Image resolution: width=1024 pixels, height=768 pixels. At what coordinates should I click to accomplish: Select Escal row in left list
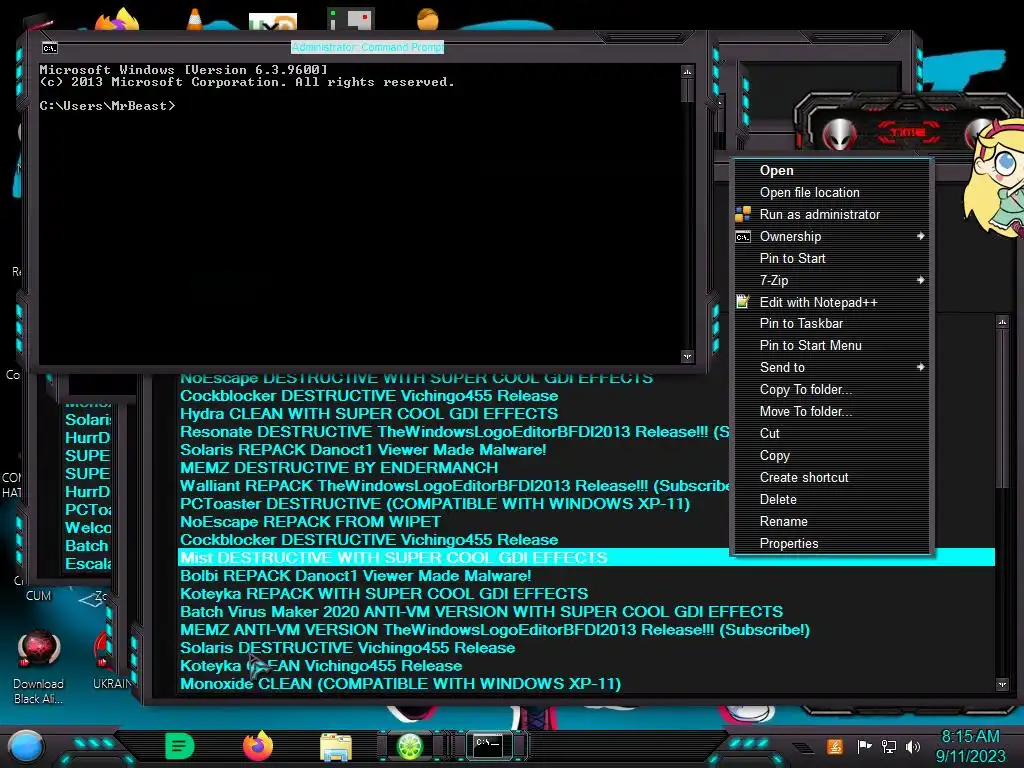[88, 564]
